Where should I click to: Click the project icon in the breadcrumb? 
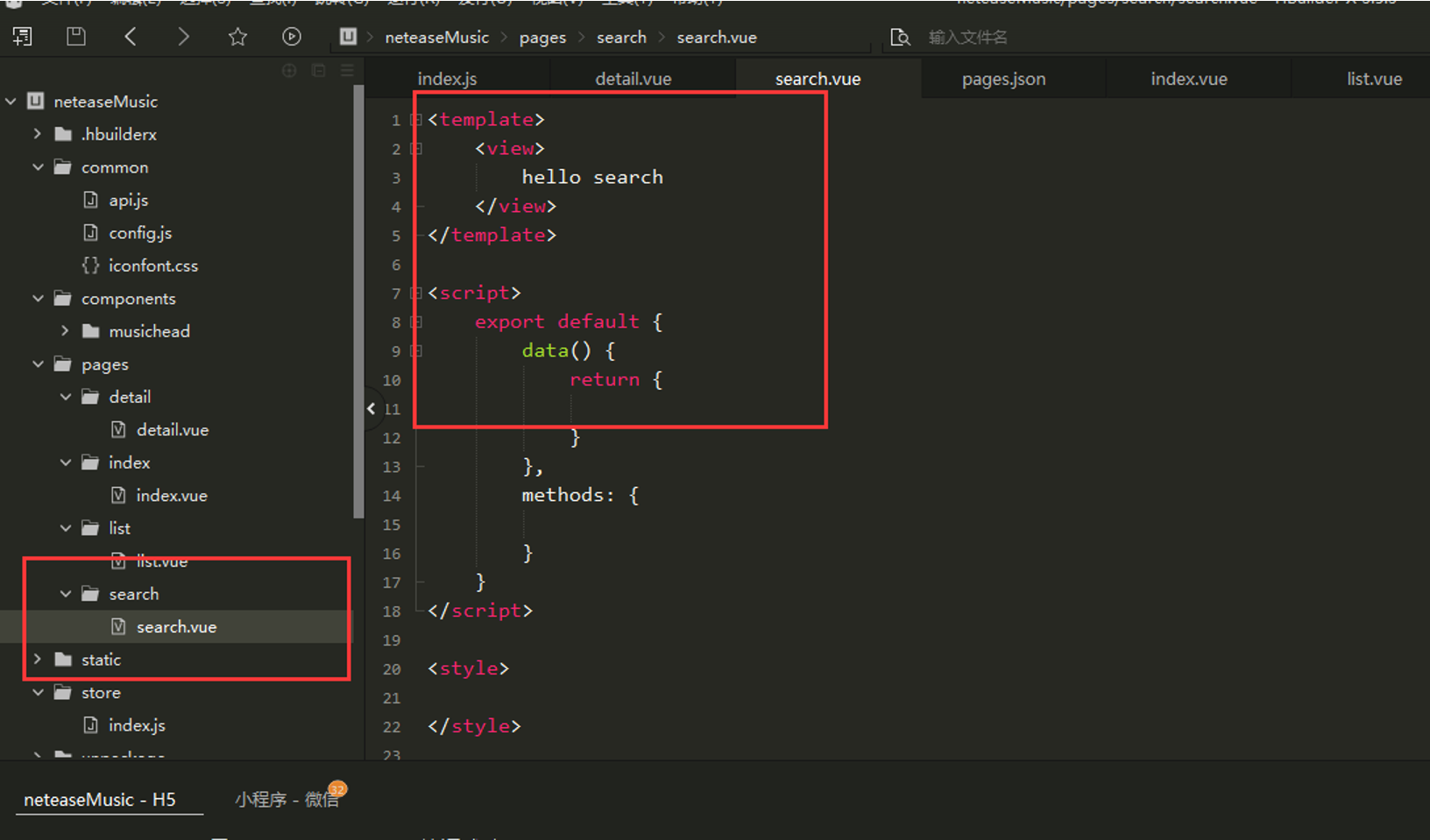(348, 36)
